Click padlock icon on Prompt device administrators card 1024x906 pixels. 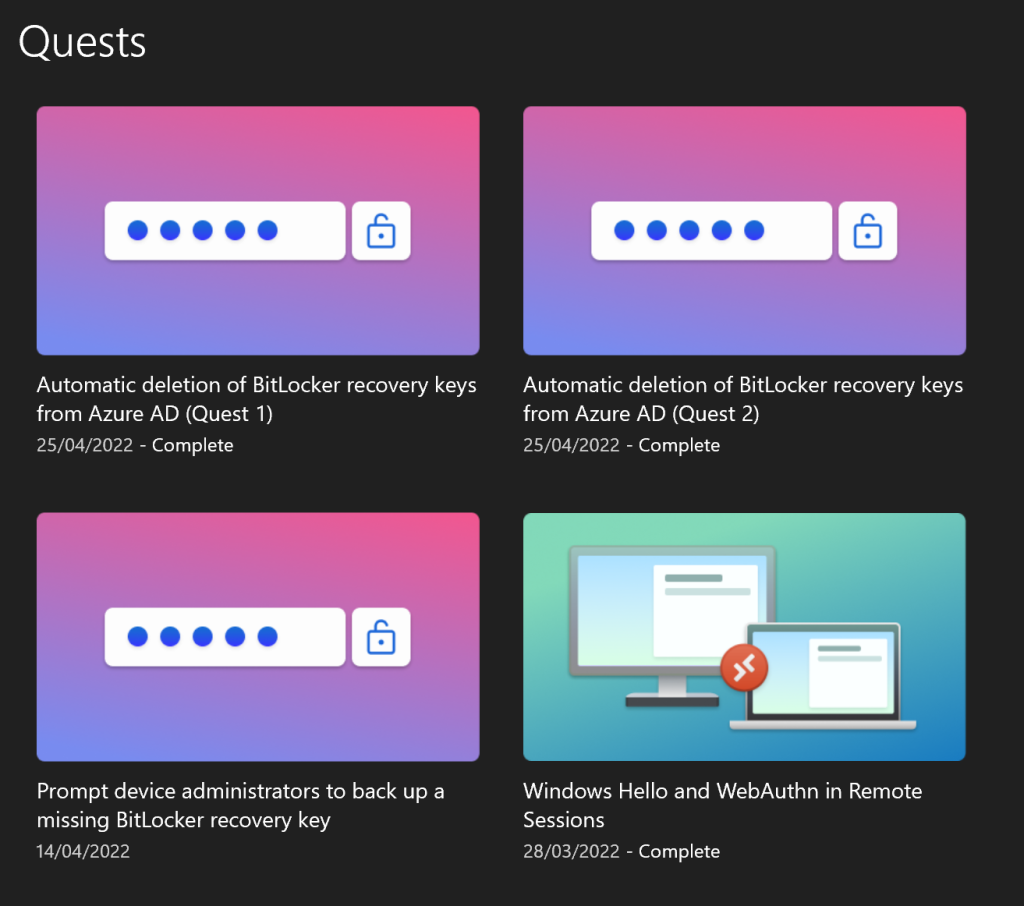pyautogui.click(x=381, y=637)
